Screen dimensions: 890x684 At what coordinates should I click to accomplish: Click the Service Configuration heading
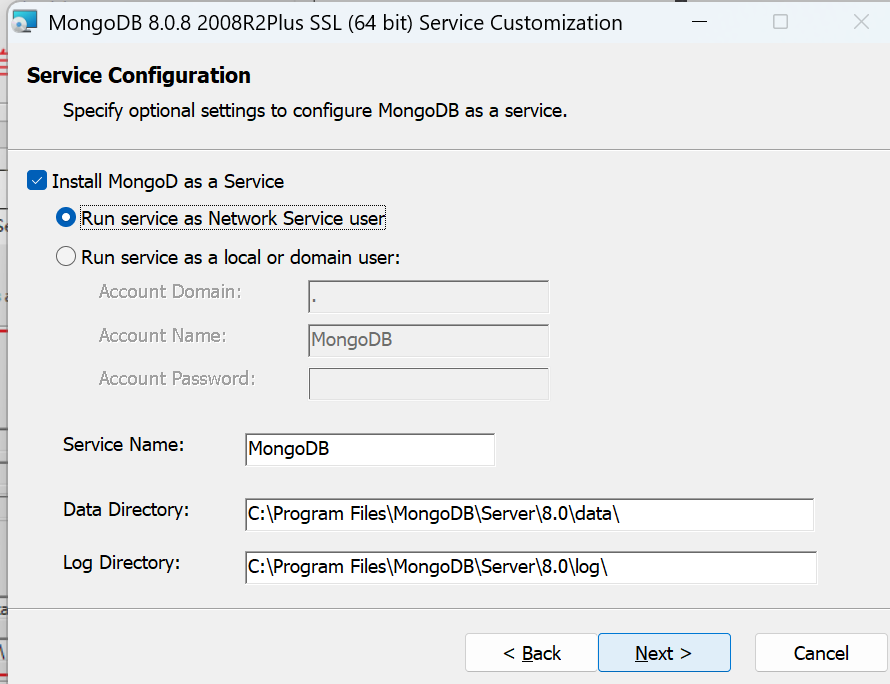point(138,75)
